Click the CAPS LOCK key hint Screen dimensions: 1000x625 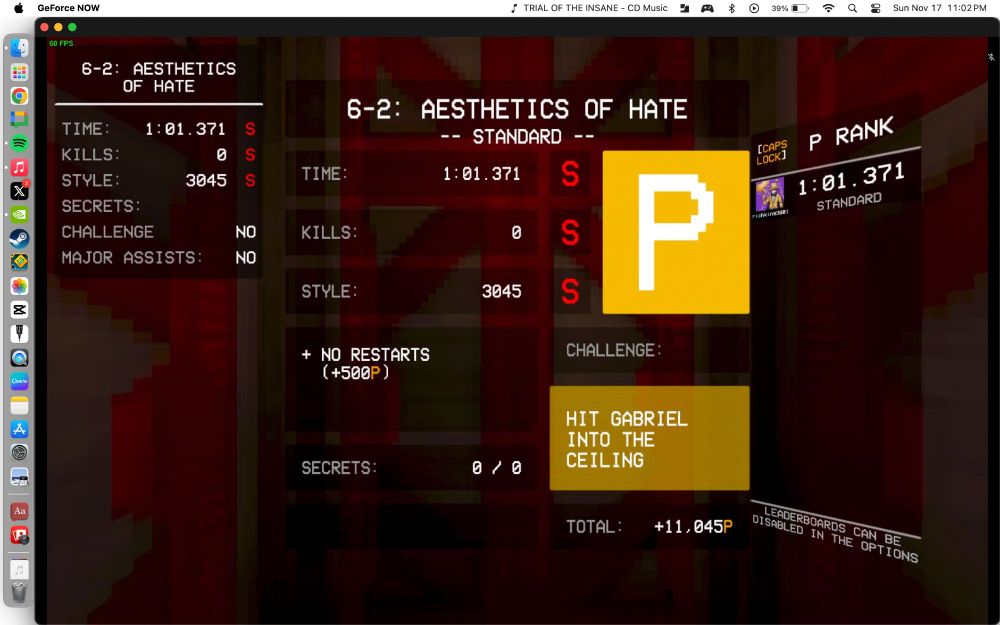771,154
